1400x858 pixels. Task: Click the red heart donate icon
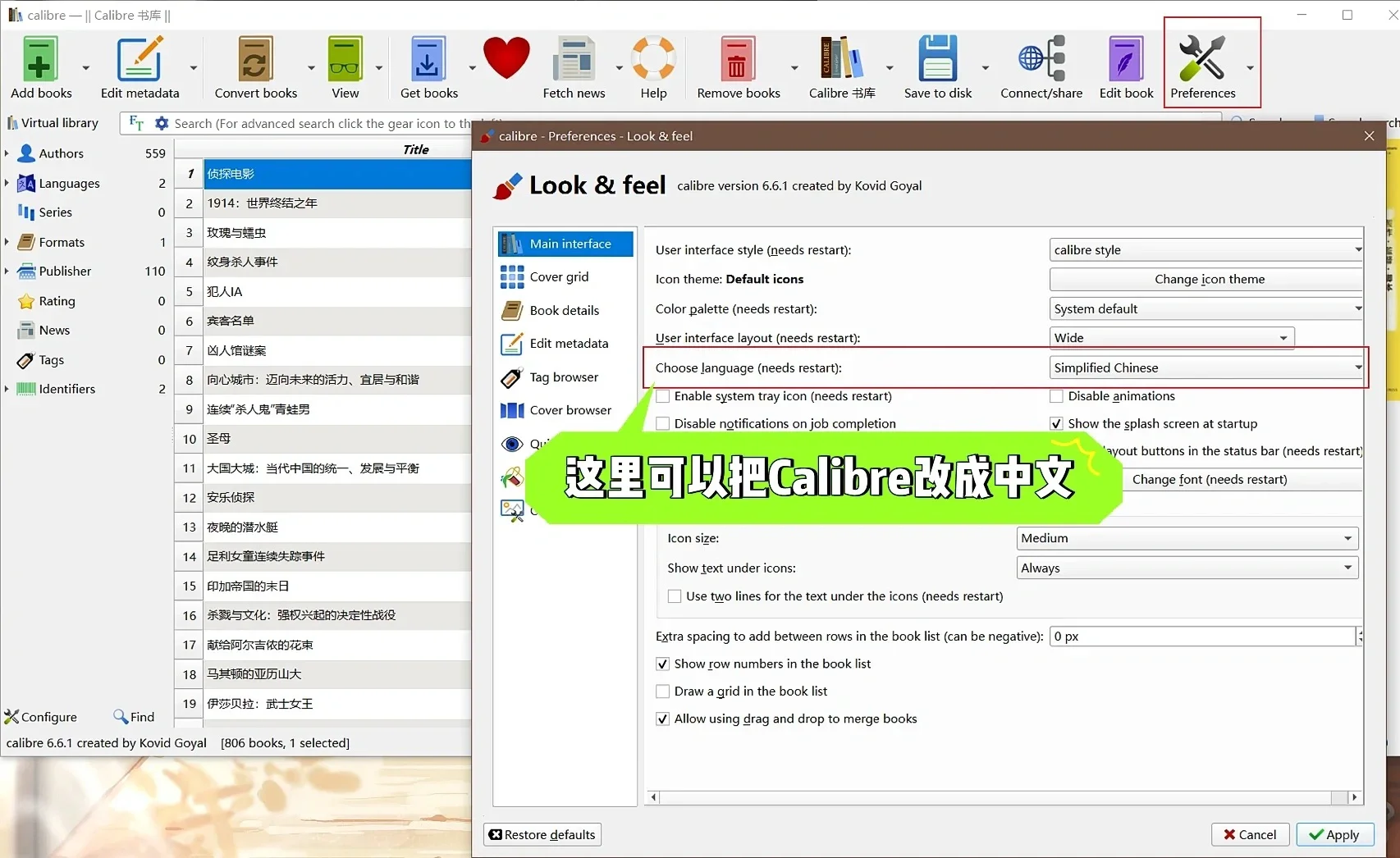(x=506, y=58)
